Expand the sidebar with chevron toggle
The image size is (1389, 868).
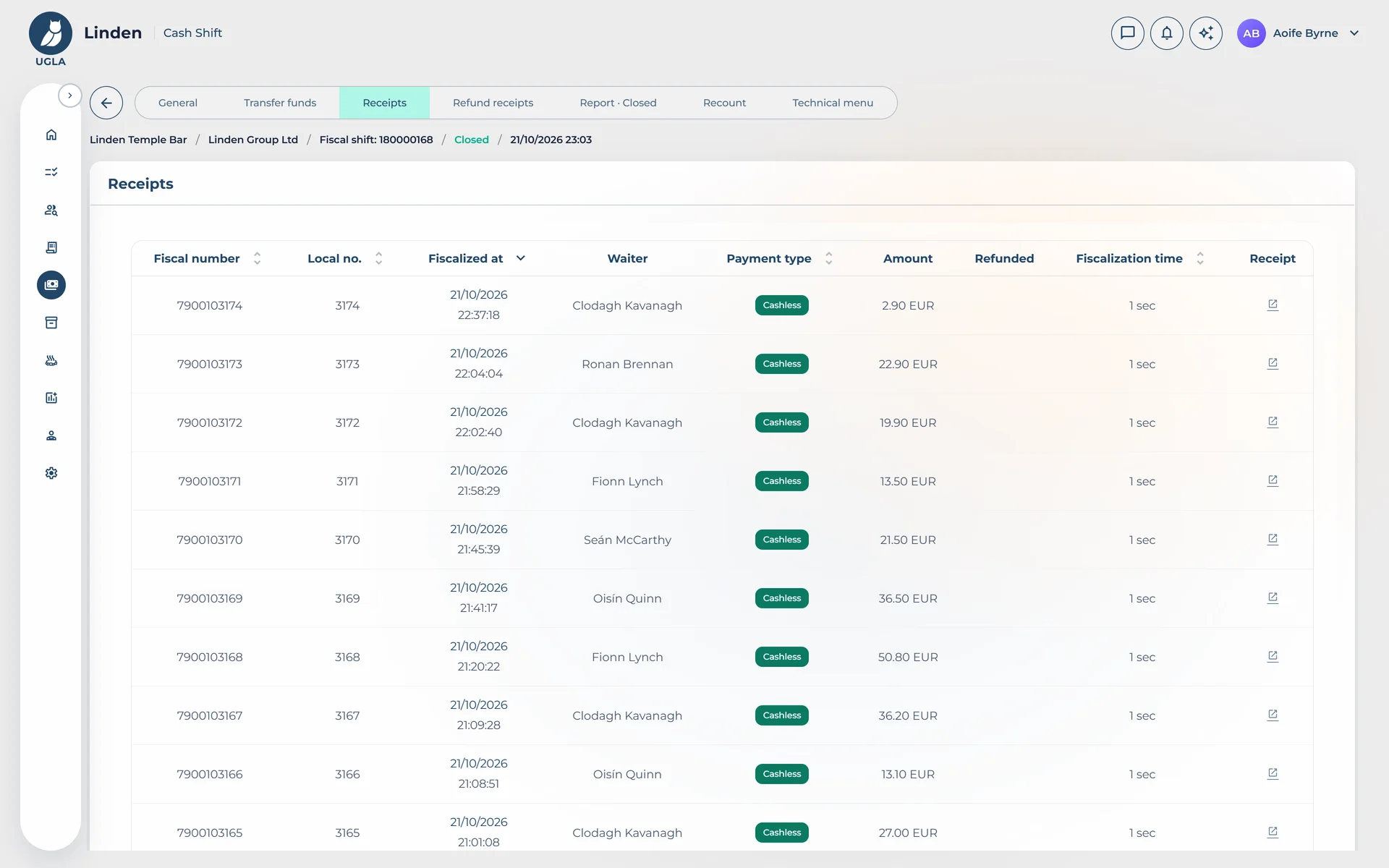pyautogui.click(x=69, y=95)
